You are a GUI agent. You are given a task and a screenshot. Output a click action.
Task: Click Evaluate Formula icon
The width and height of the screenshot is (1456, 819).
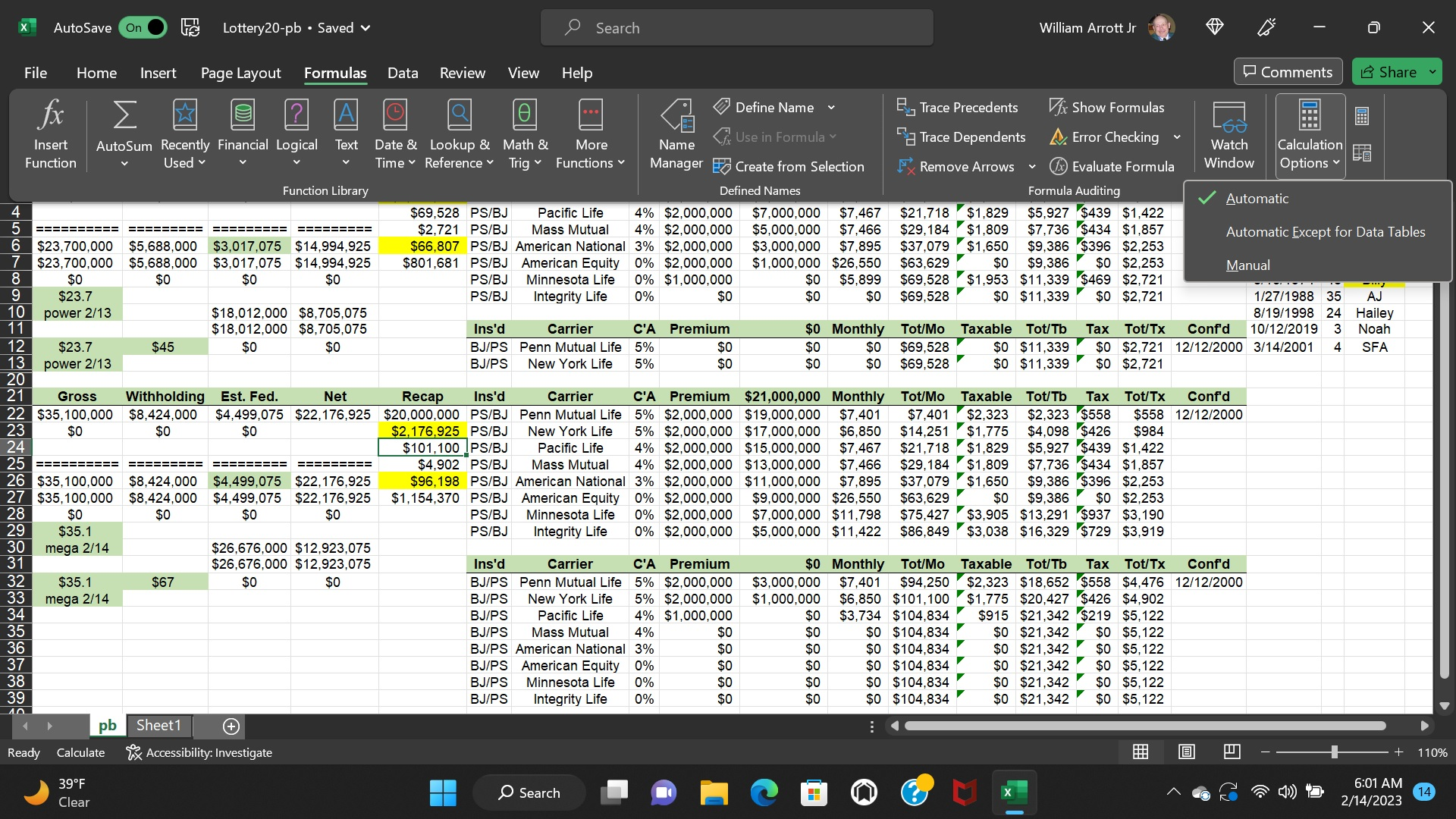coord(1059,166)
